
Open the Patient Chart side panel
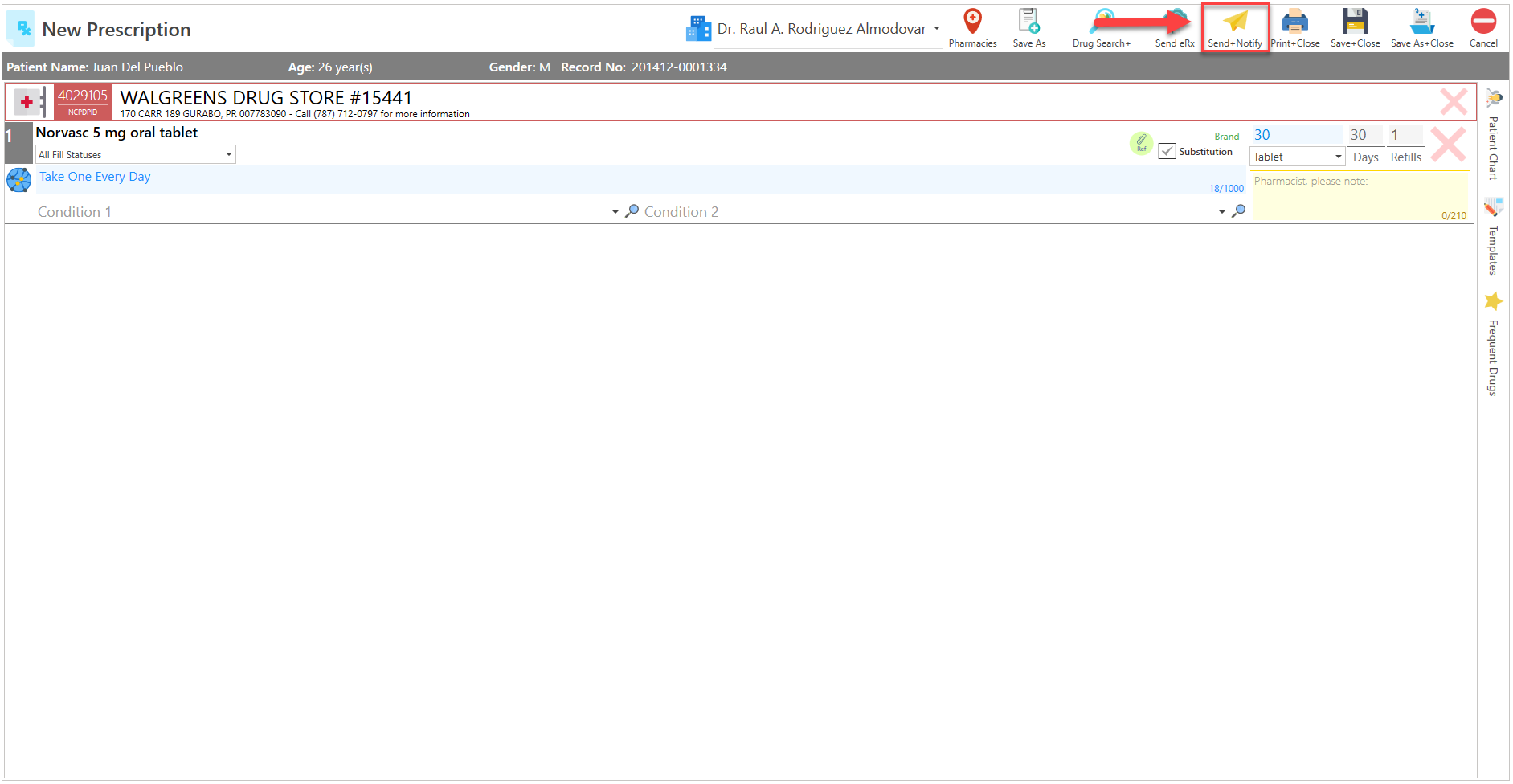coord(1494,134)
